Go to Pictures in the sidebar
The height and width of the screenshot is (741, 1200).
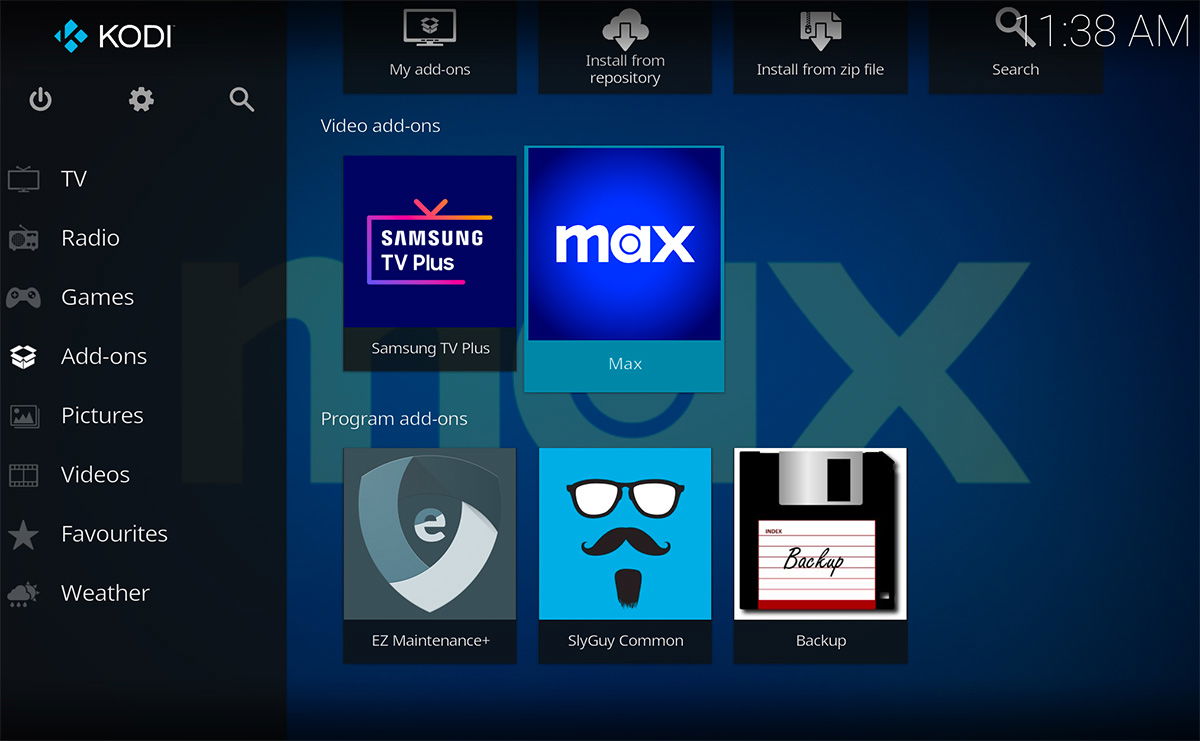click(102, 415)
